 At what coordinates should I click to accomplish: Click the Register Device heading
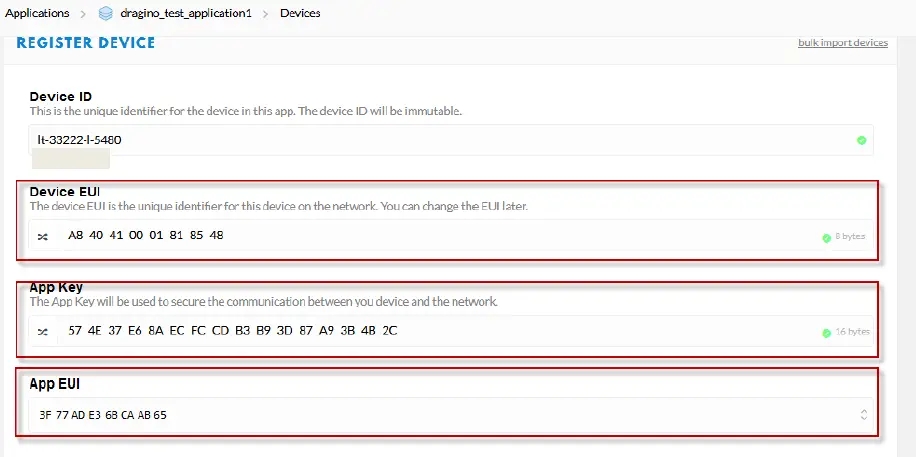click(x=86, y=43)
